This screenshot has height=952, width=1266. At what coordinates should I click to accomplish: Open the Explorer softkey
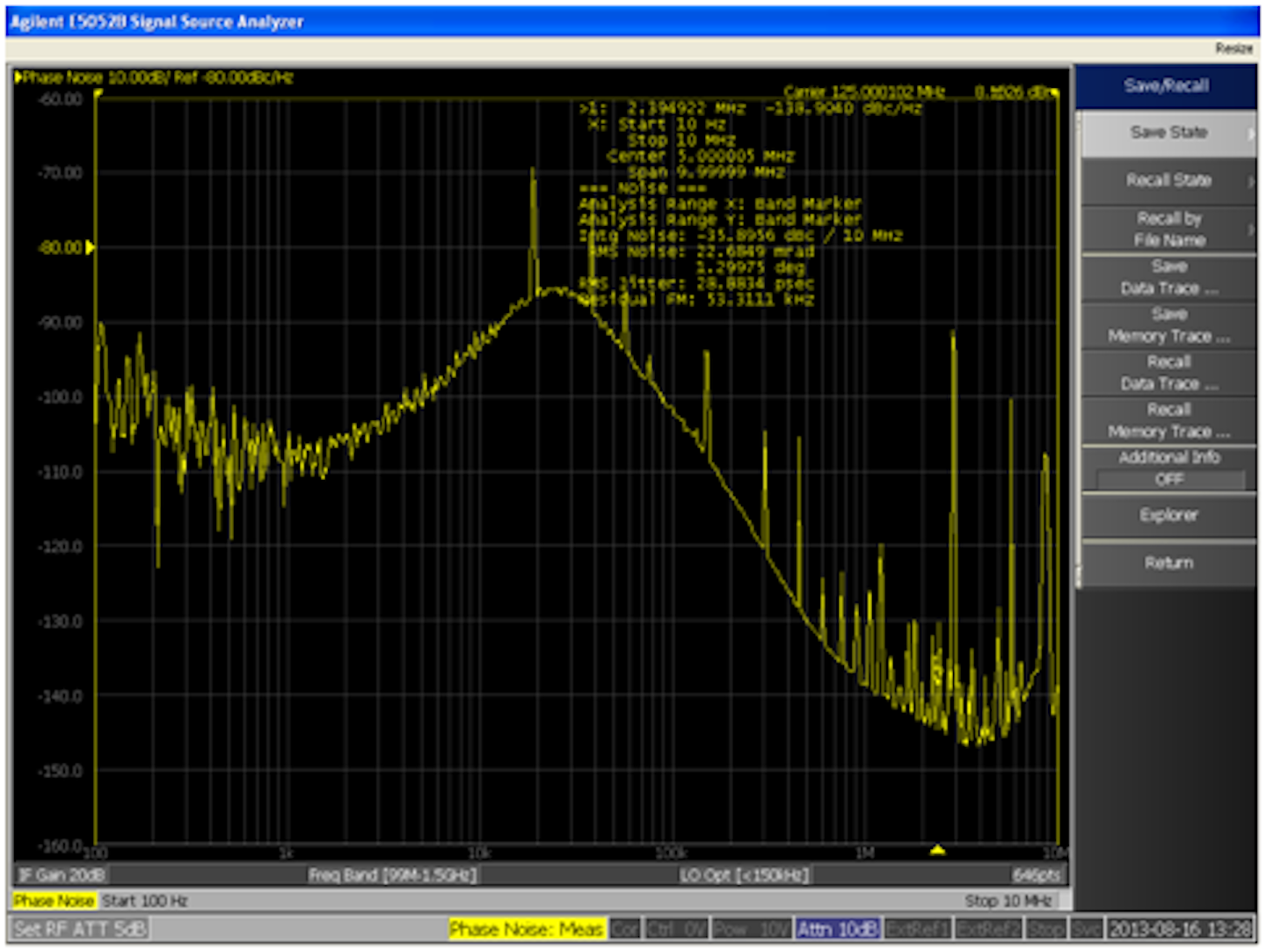1168,515
